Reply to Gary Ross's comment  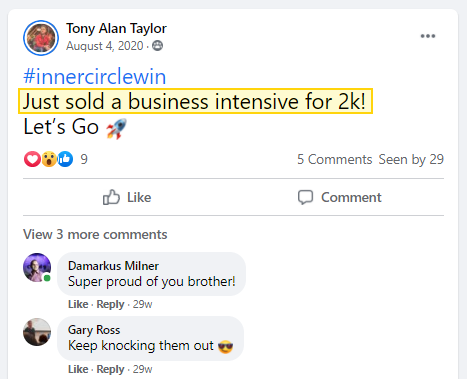tap(110, 369)
